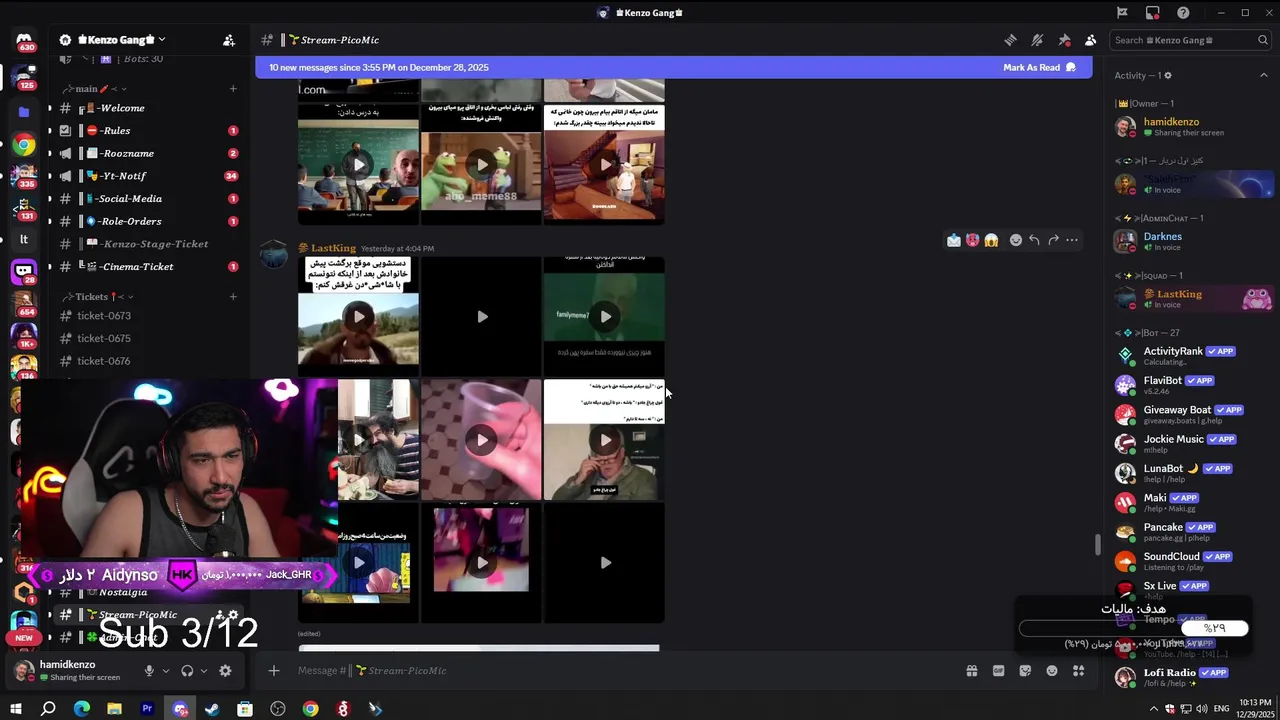Open pinned messages icon

point(1064,40)
